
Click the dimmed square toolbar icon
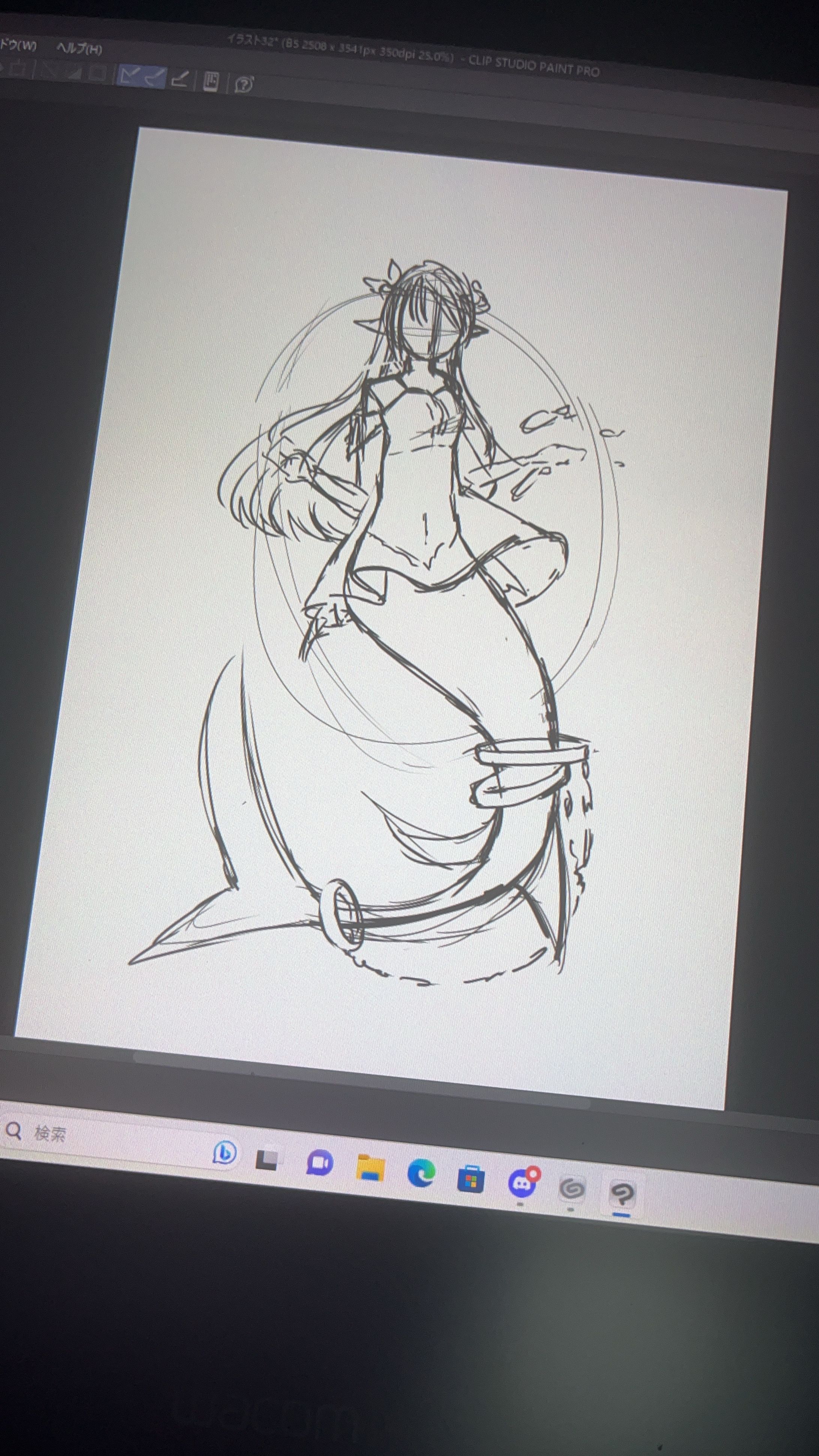click(x=98, y=73)
